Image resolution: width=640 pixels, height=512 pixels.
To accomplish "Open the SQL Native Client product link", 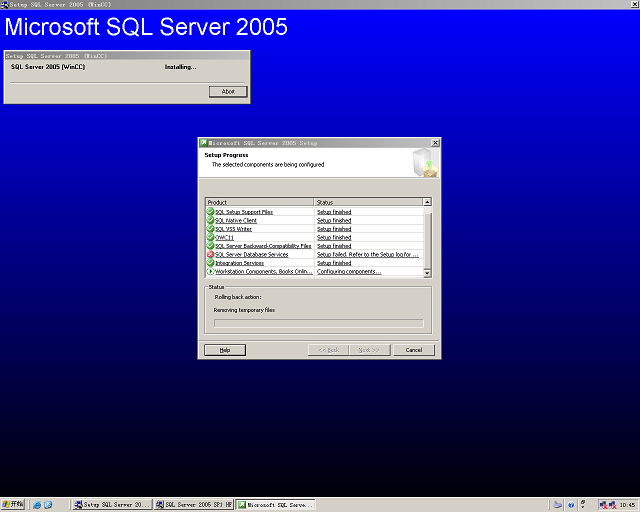I will click(x=236, y=220).
